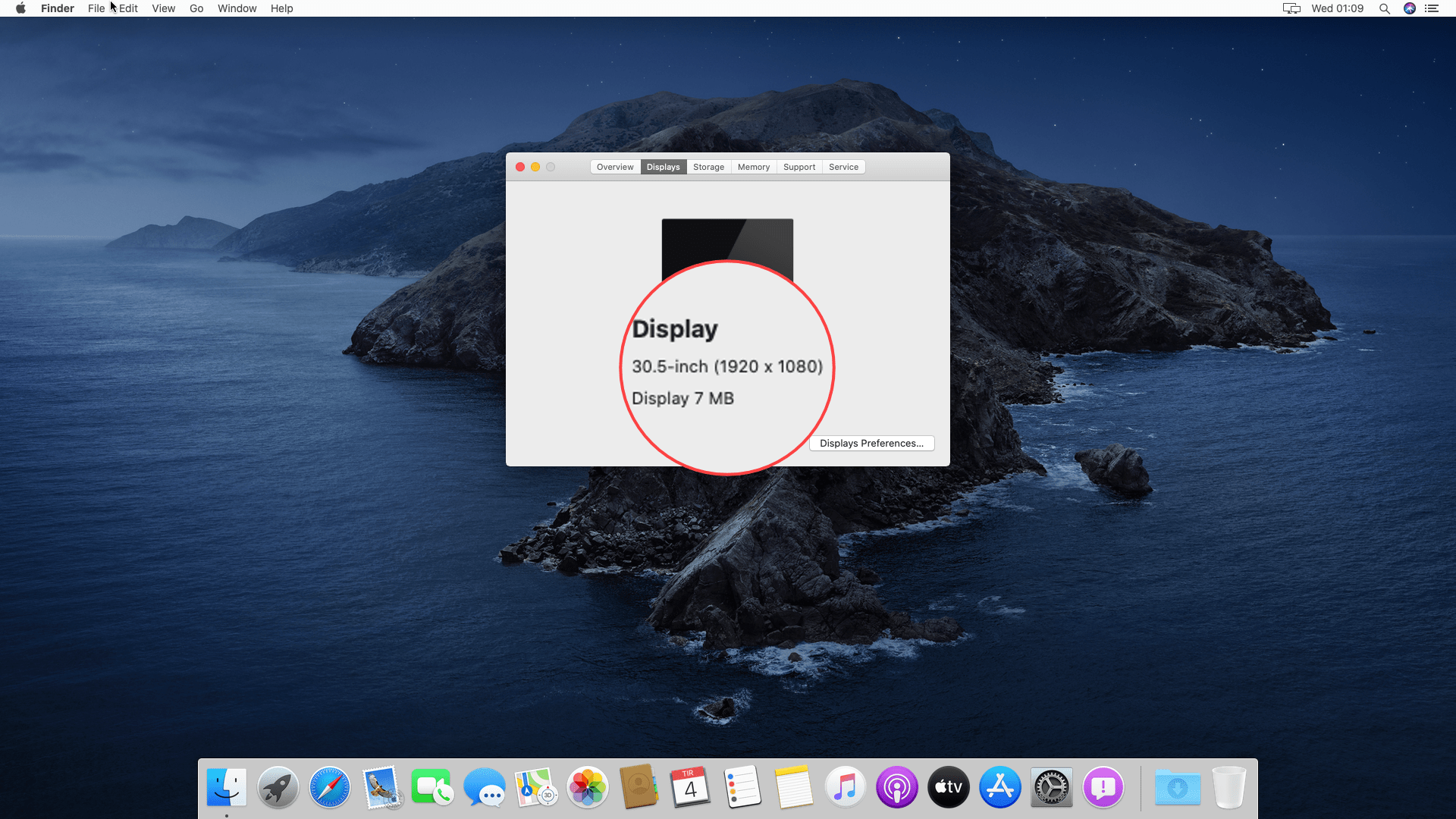The width and height of the screenshot is (1456, 819).
Task: Click the Finder menu bar item
Action: [57, 8]
